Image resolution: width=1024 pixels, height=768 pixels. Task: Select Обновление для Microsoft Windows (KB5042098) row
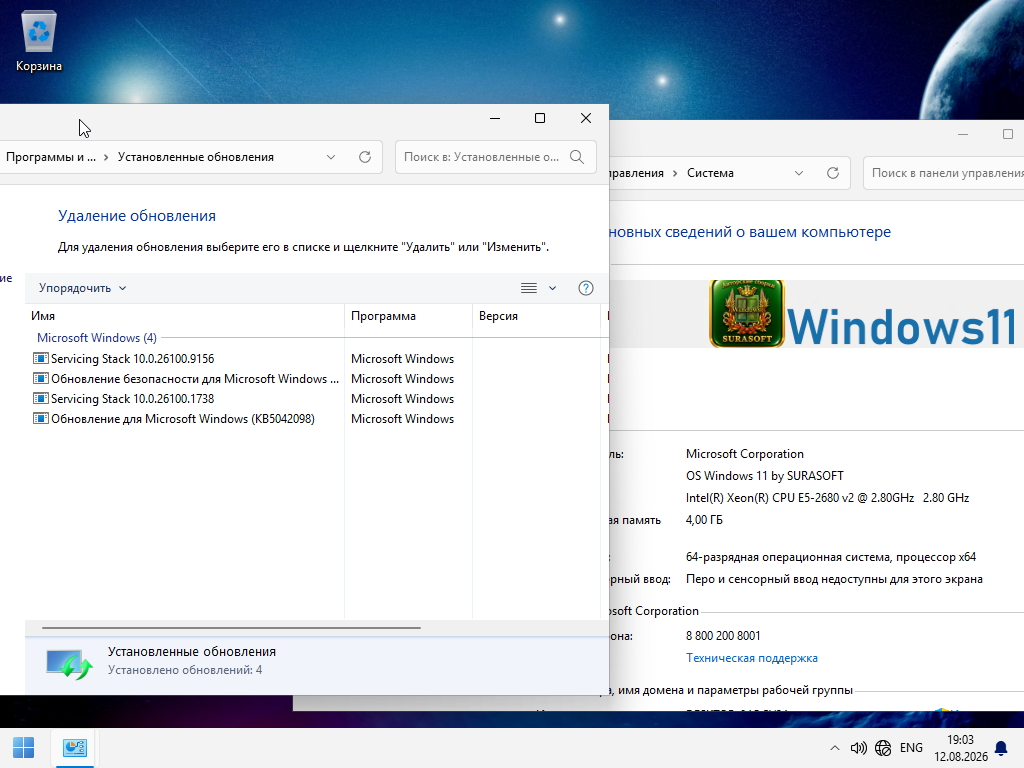pos(317,419)
